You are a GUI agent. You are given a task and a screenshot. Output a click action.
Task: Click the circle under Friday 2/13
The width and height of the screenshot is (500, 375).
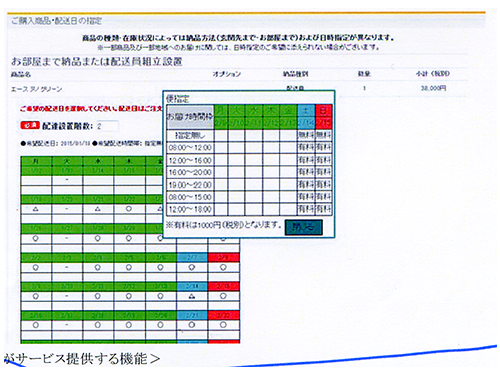[x=160, y=296]
